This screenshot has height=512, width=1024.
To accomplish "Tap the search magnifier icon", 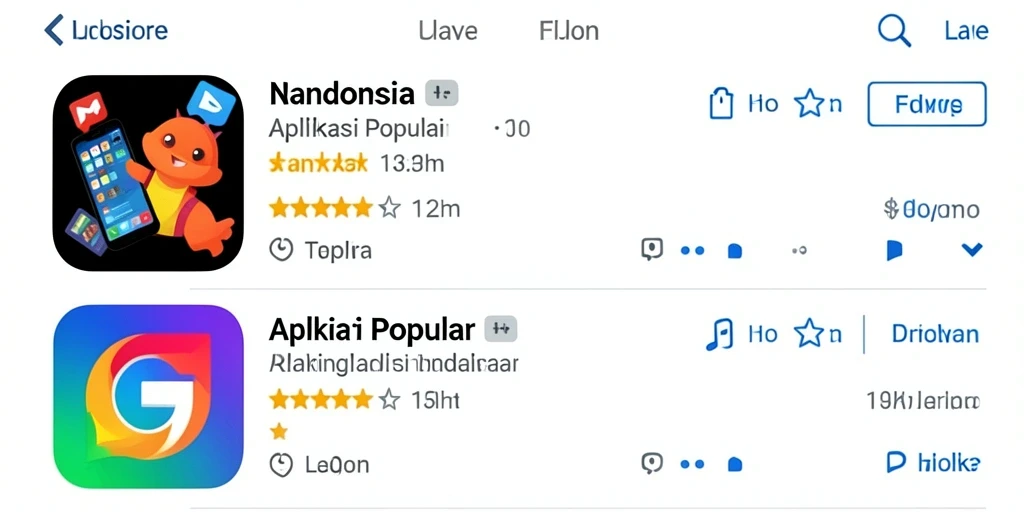I will (x=894, y=31).
